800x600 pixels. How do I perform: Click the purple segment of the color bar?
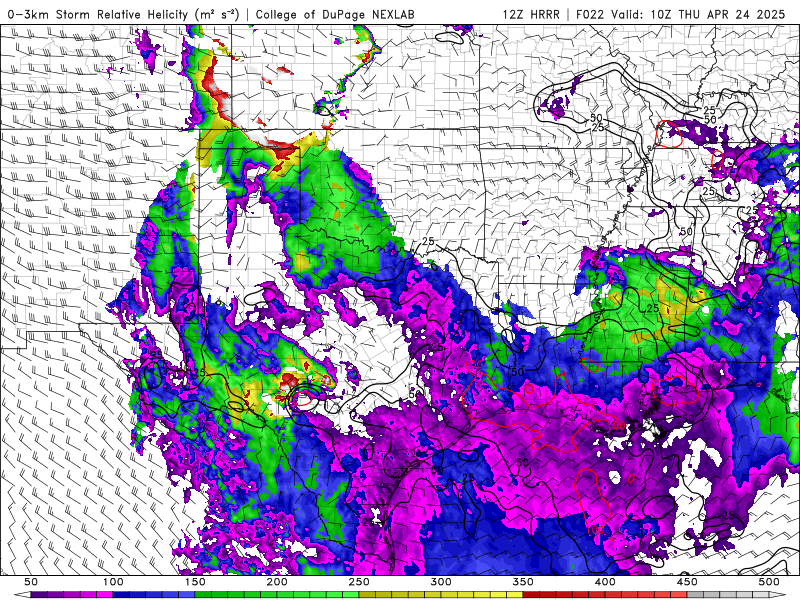[72, 595]
